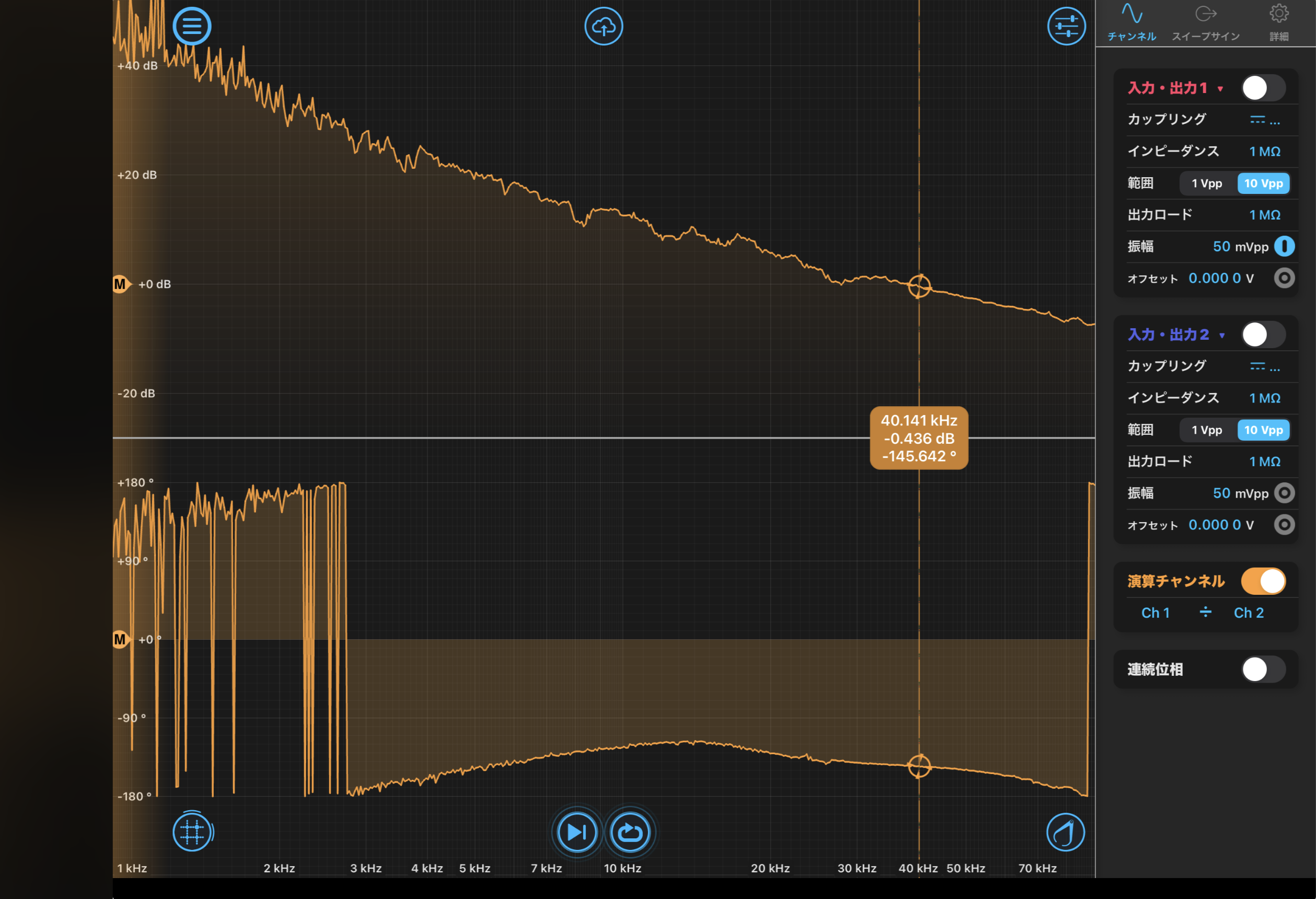Change channel 1 カップリング setting

pos(1264,120)
